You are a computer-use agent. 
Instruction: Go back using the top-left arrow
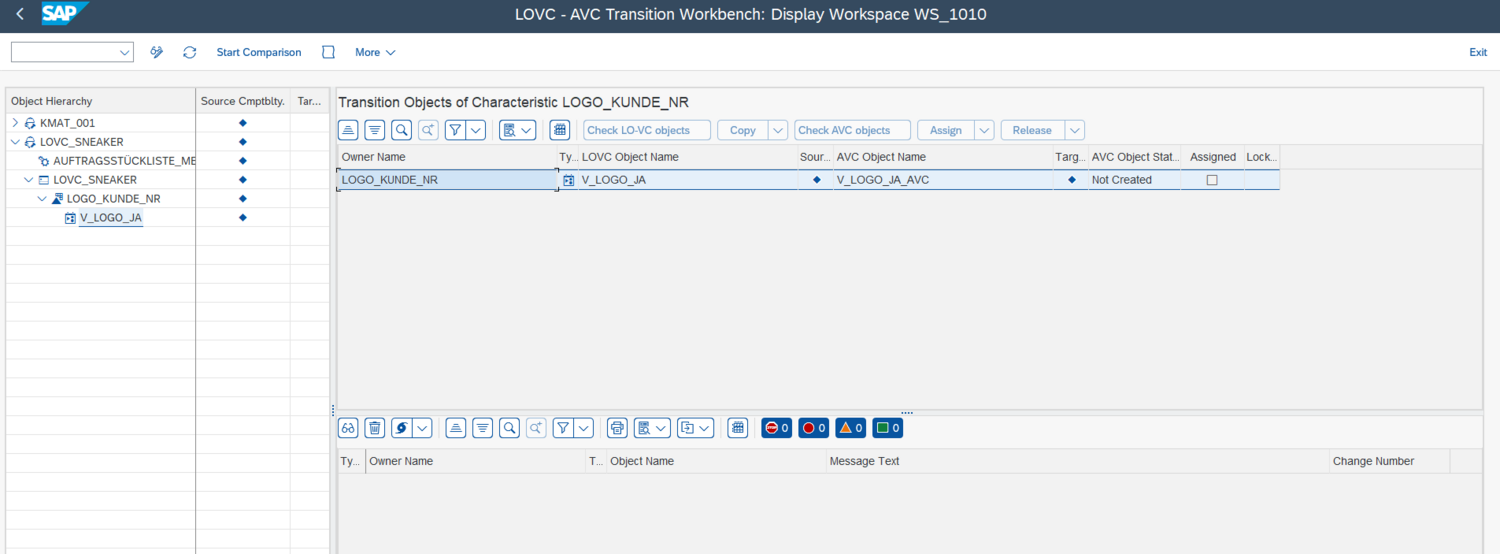coord(19,15)
